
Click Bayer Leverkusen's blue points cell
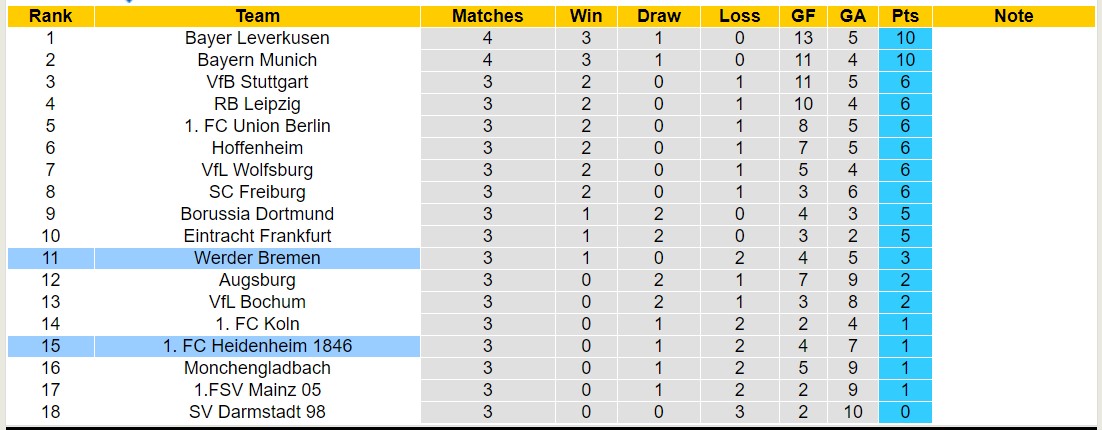[x=905, y=38]
